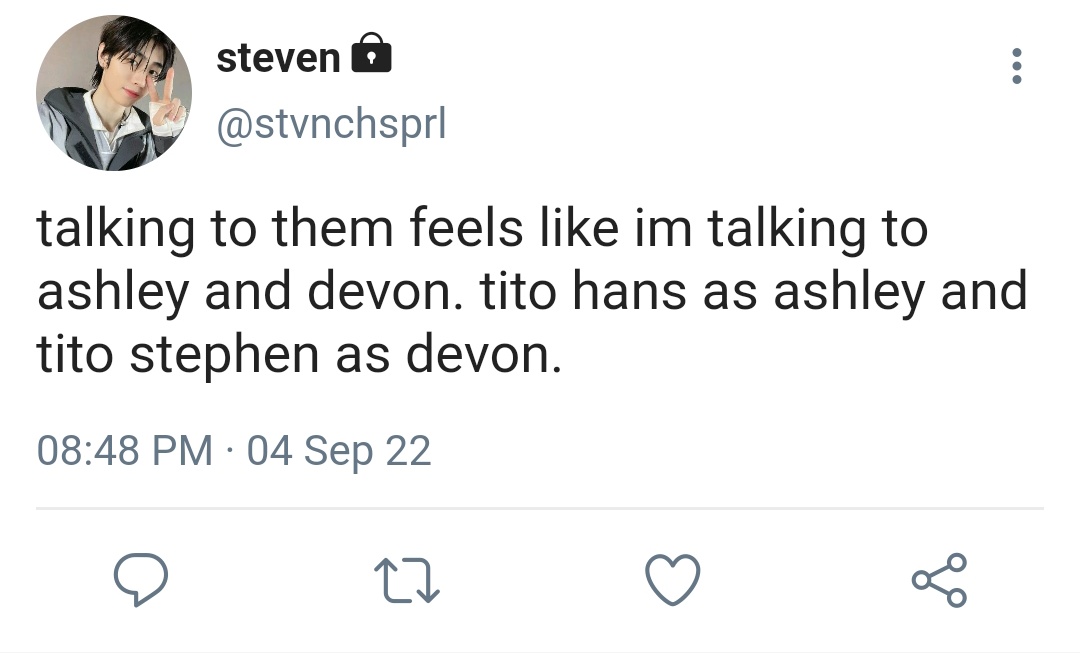
Task: Click the final word "devon." ending the tweet
Action: (484, 354)
